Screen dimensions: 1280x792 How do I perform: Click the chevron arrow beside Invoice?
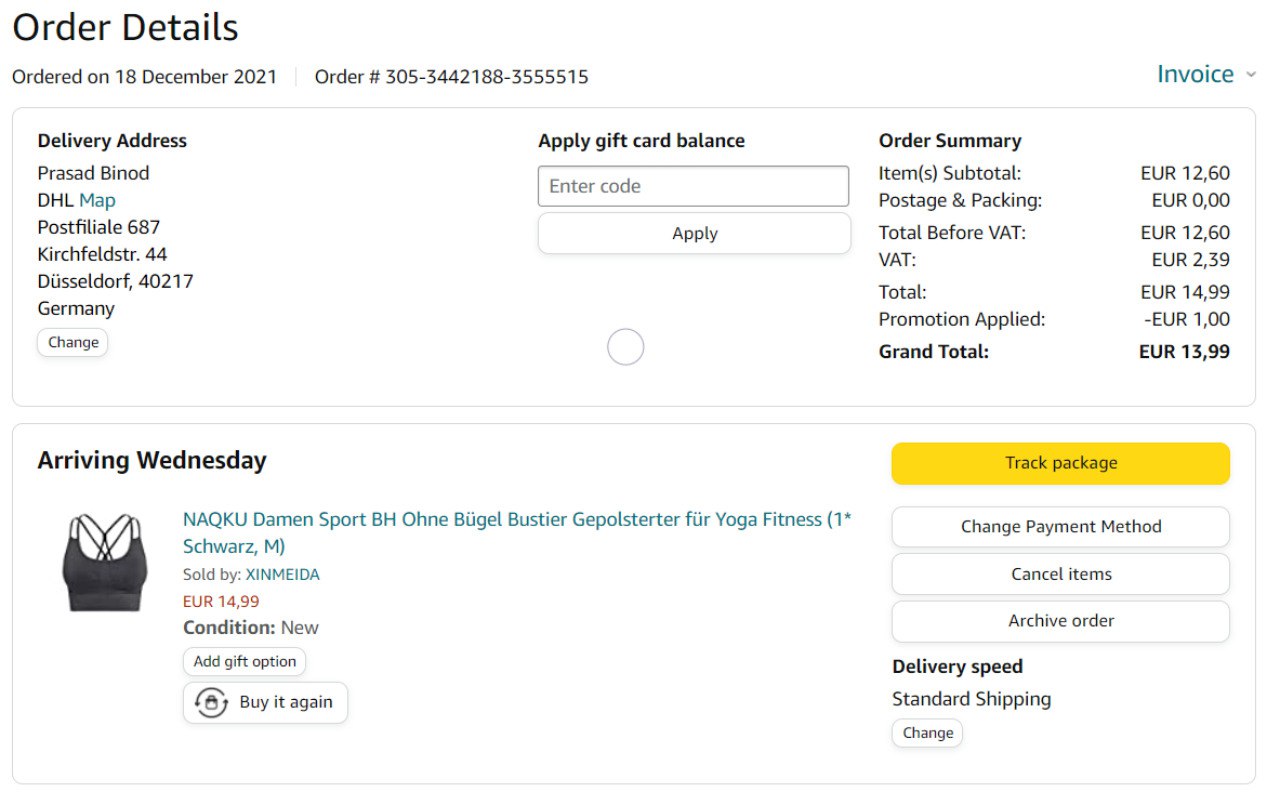coord(1251,75)
